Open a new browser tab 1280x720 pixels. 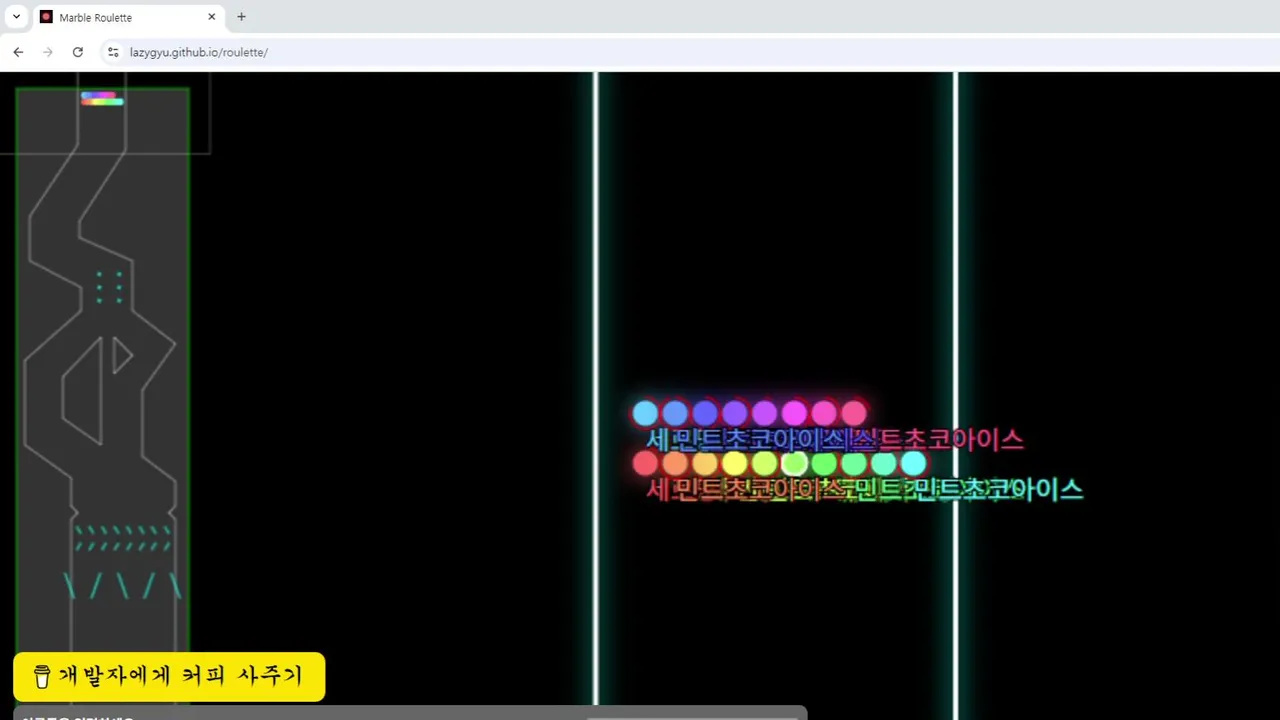(241, 17)
